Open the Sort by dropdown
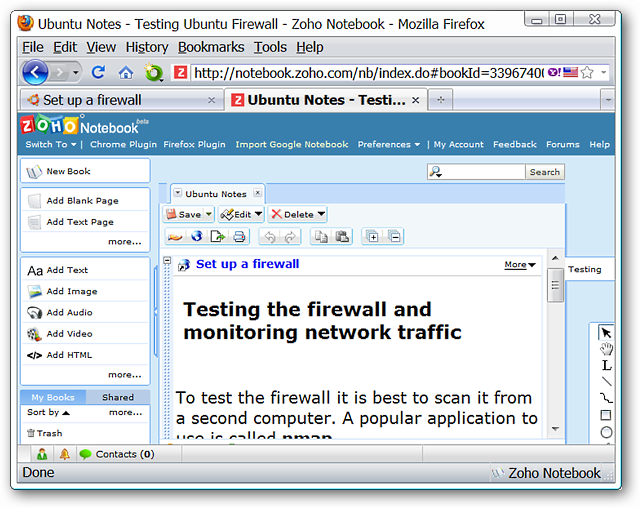640x508 pixels. (48, 413)
